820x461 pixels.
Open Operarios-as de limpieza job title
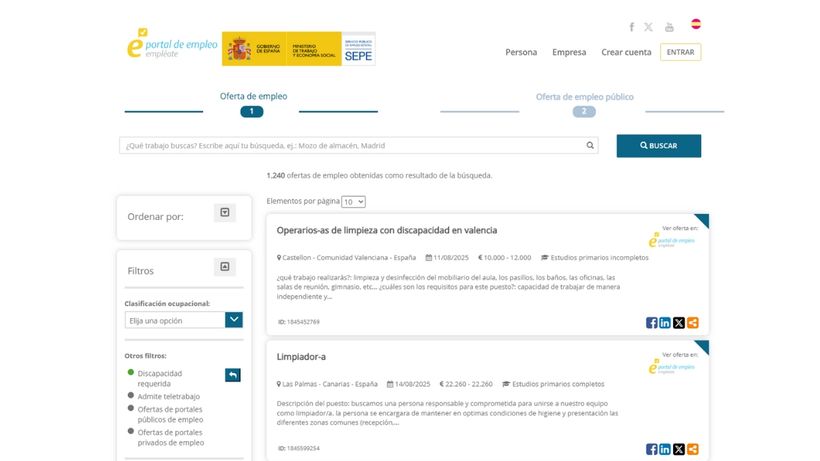click(386, 230)
